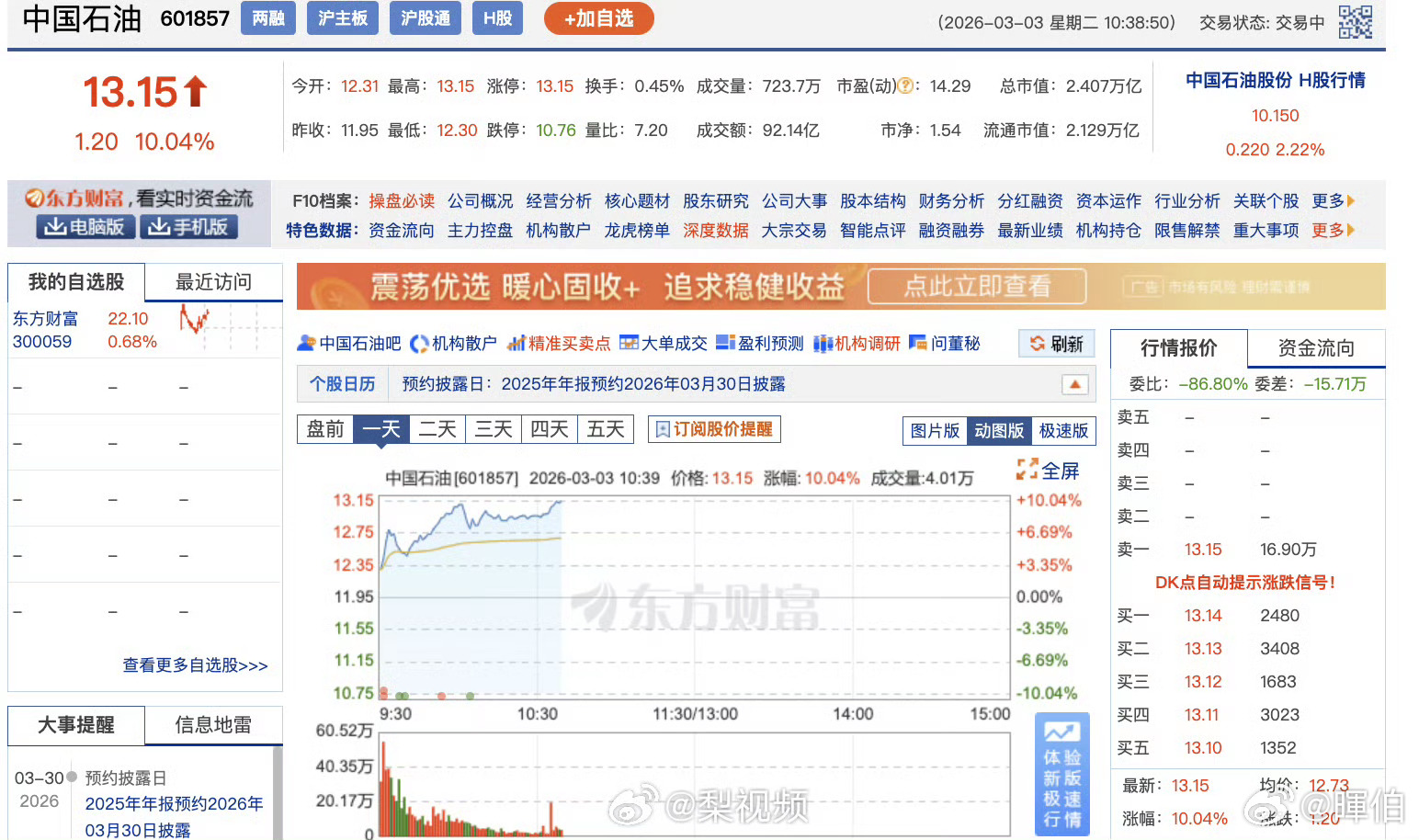Collapse the 个股日历 bar with its triangle

tap(1075, 384)
